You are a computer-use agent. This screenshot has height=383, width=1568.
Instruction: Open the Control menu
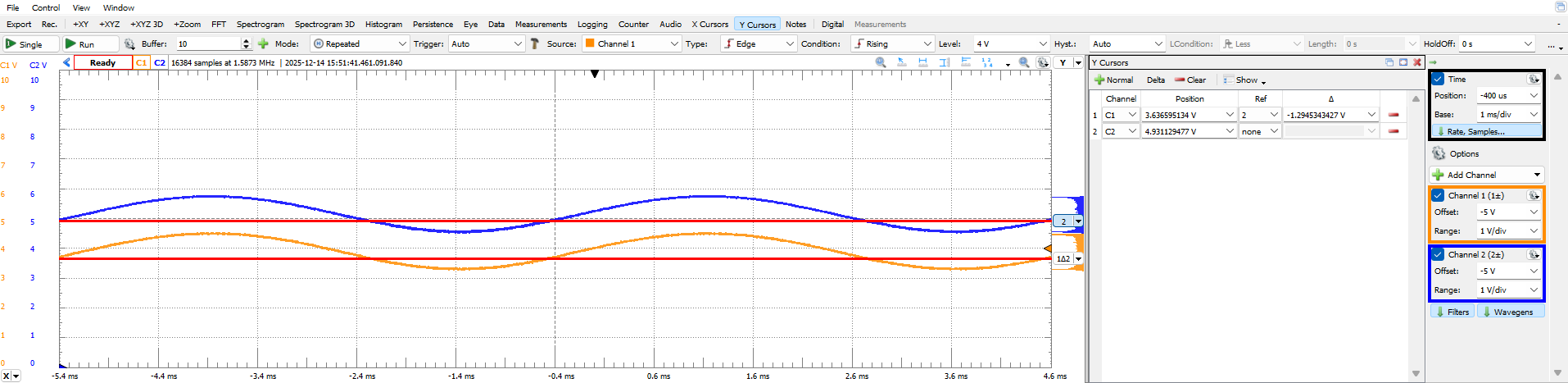pos(46,7)
